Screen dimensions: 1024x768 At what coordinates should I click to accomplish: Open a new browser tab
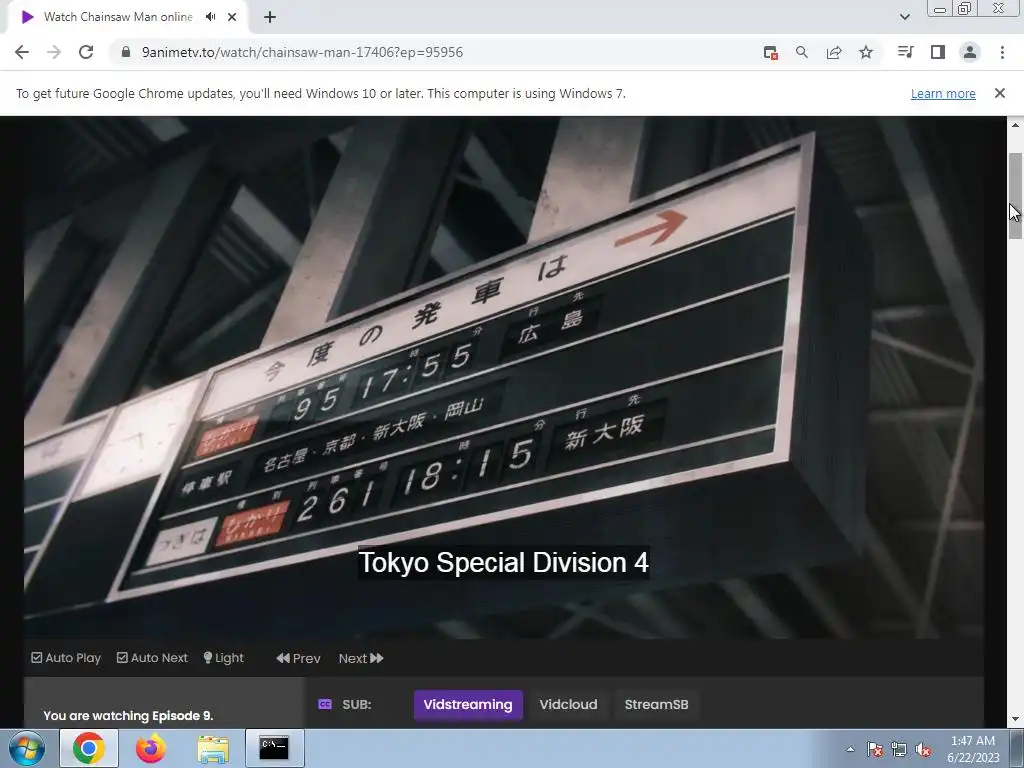[x=270, y=17]
